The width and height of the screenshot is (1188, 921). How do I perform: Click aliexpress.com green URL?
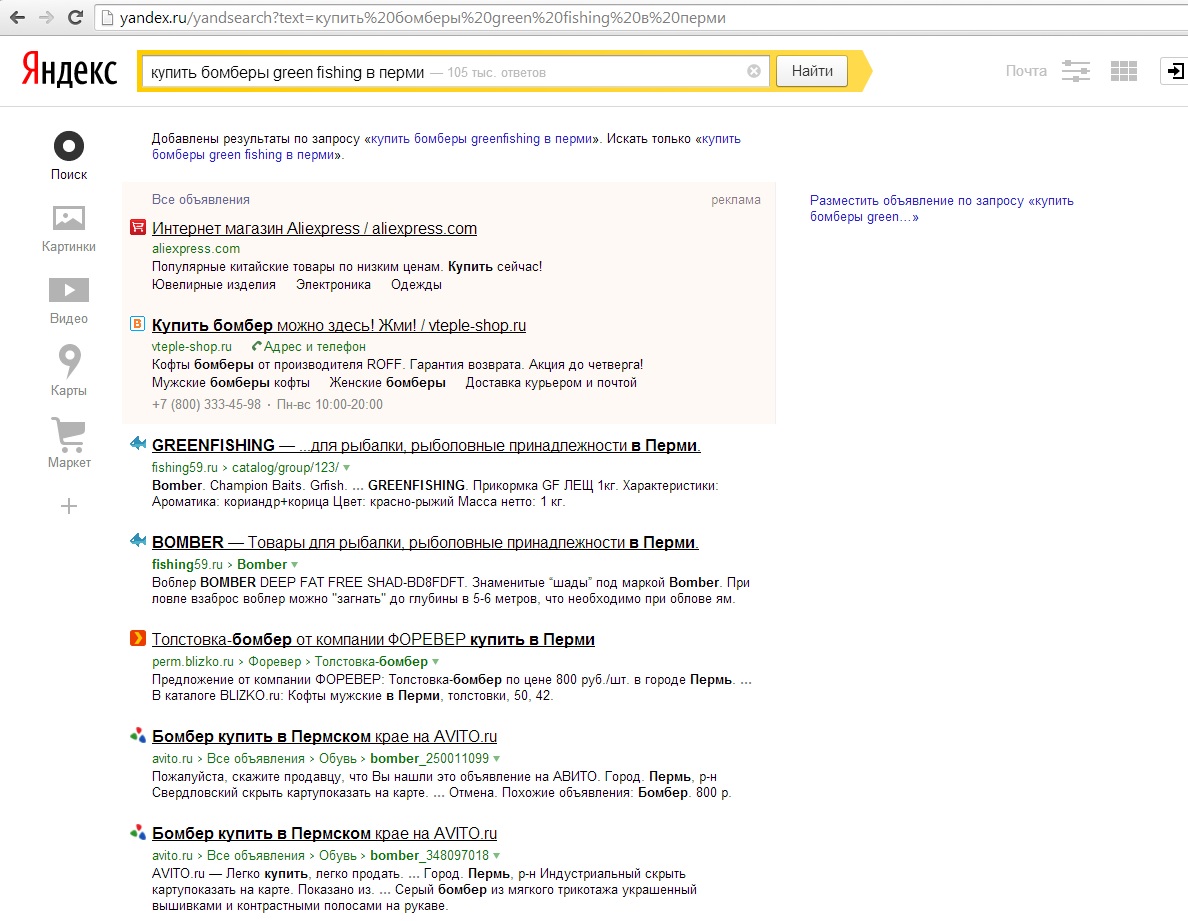195,248
